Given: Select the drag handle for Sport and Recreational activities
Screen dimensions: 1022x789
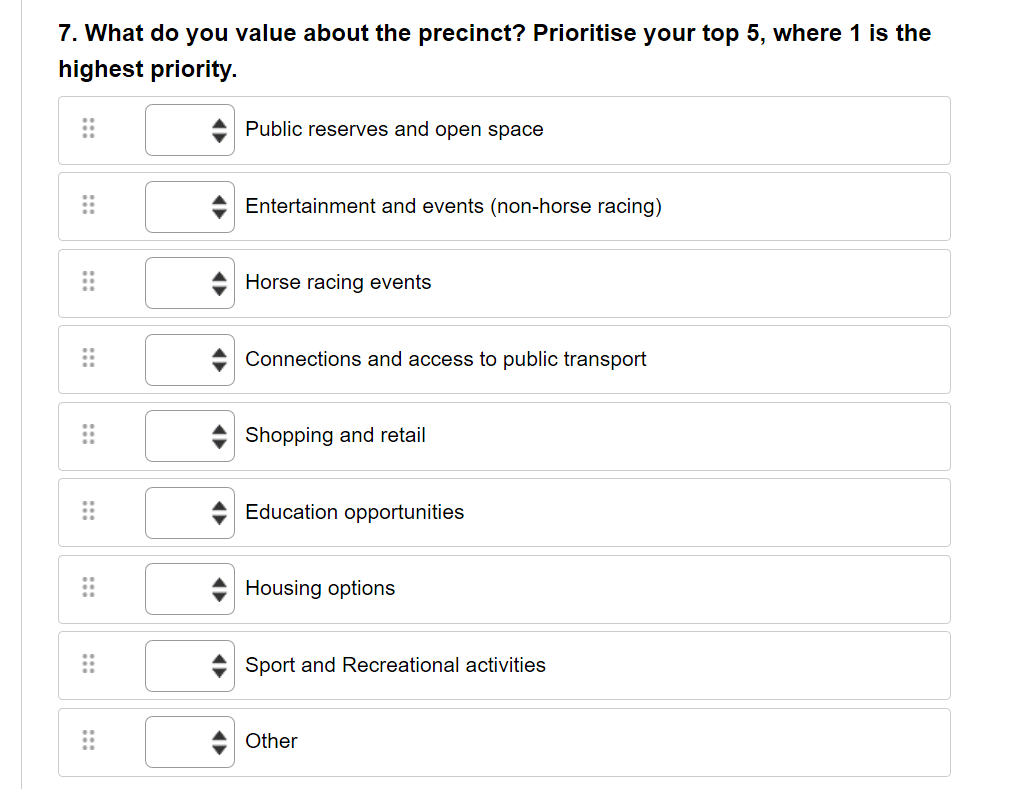Looking at the screenshot, I should pos(88,665).
